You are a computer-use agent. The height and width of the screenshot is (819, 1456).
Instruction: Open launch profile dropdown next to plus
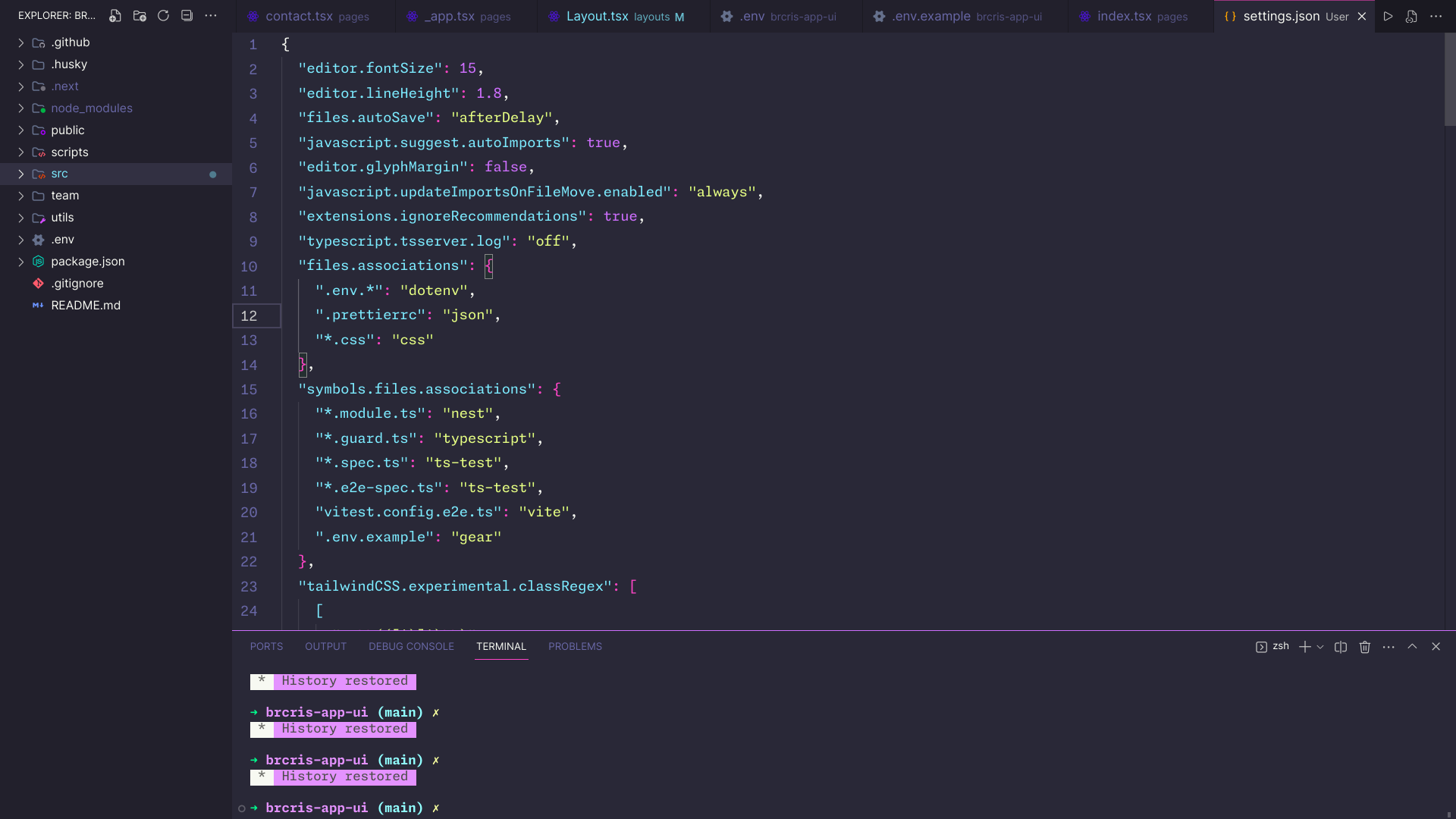[1320, 647]
